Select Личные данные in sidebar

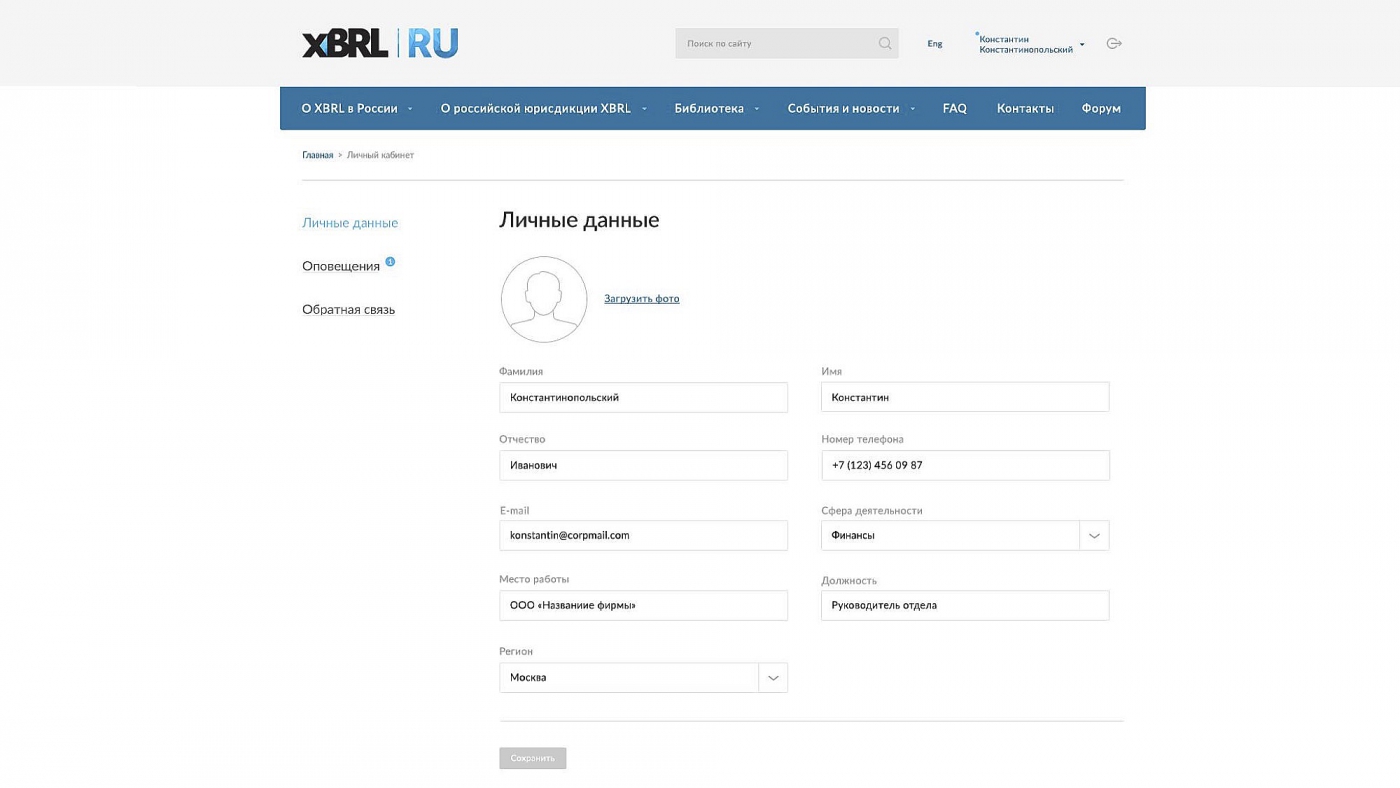pos(350,223)
